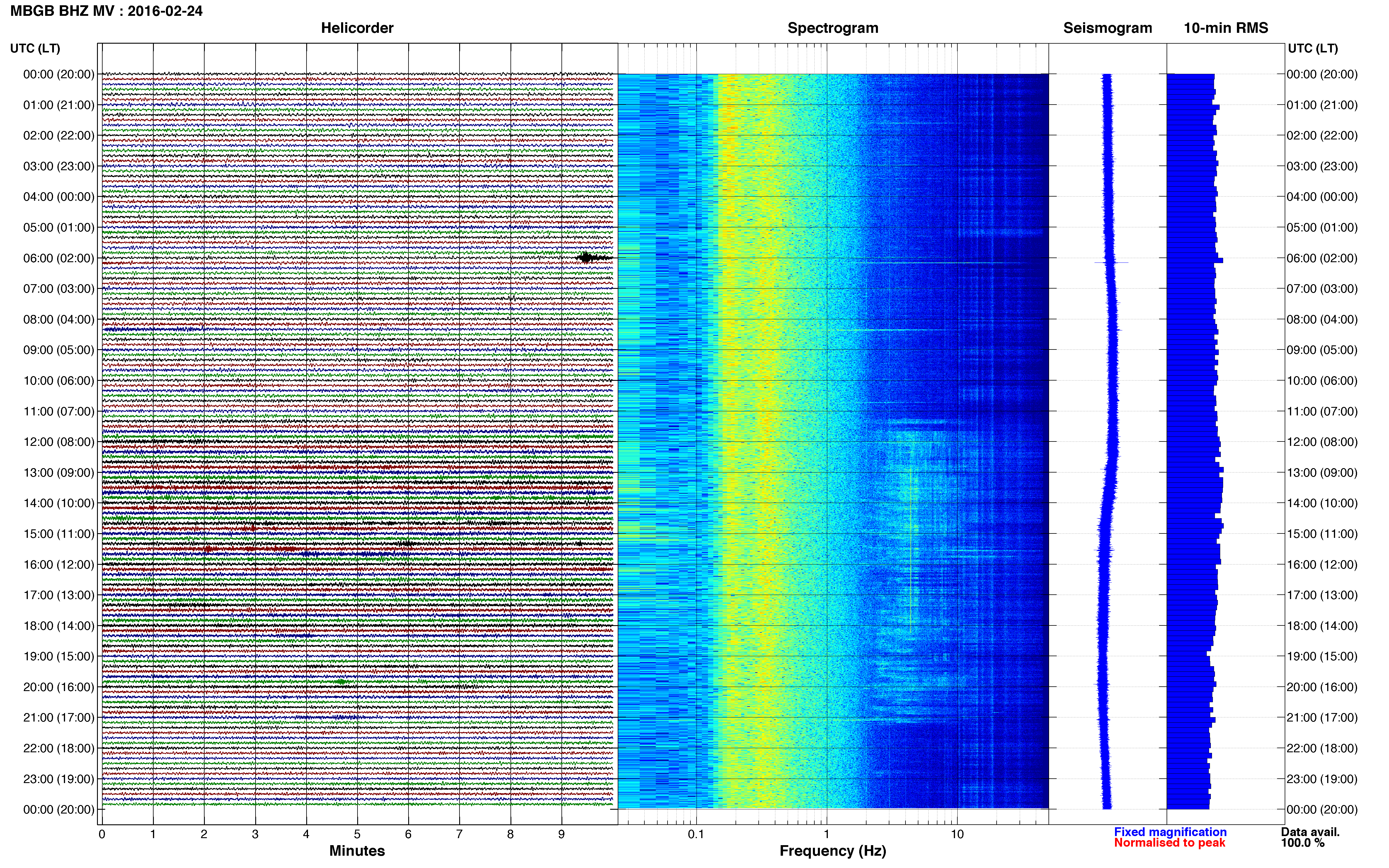
Task: Click the minute tick label 2
Action: pos(204,834)
